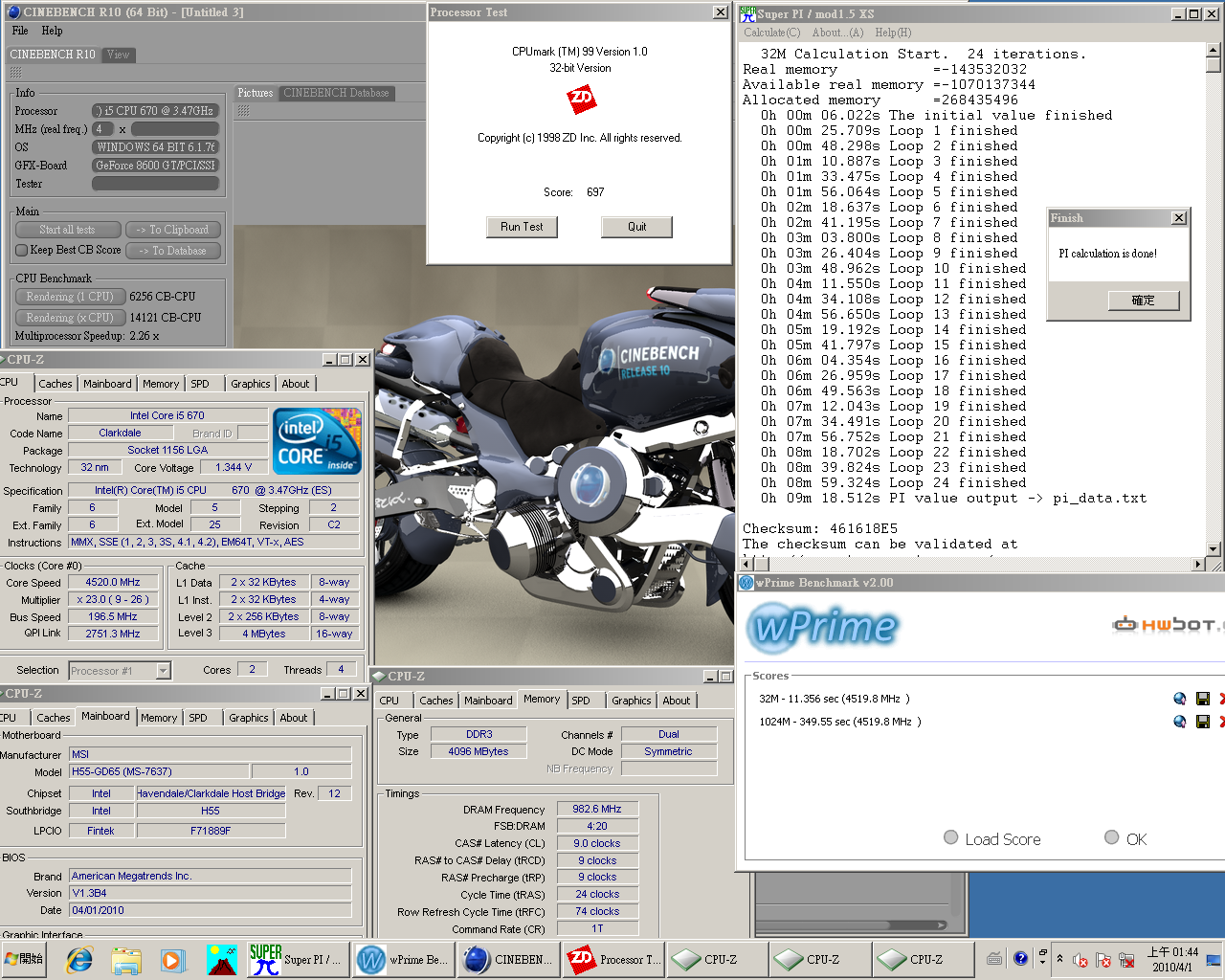
Task: Click the DRAM Frequency value 982.6 MHz
Action: point(596,809)
